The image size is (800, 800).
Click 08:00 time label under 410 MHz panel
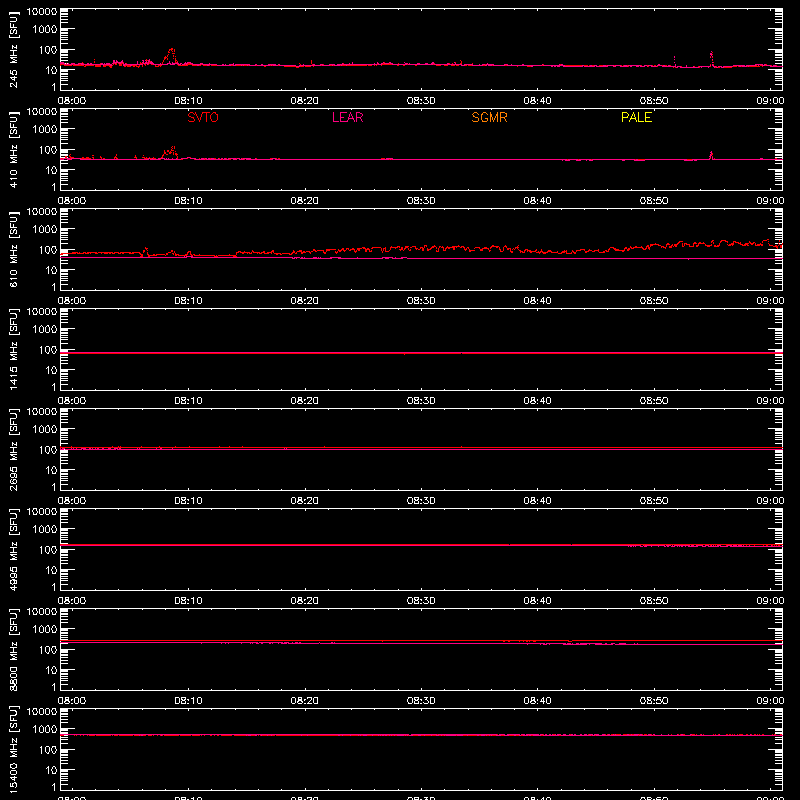(72, 201)
